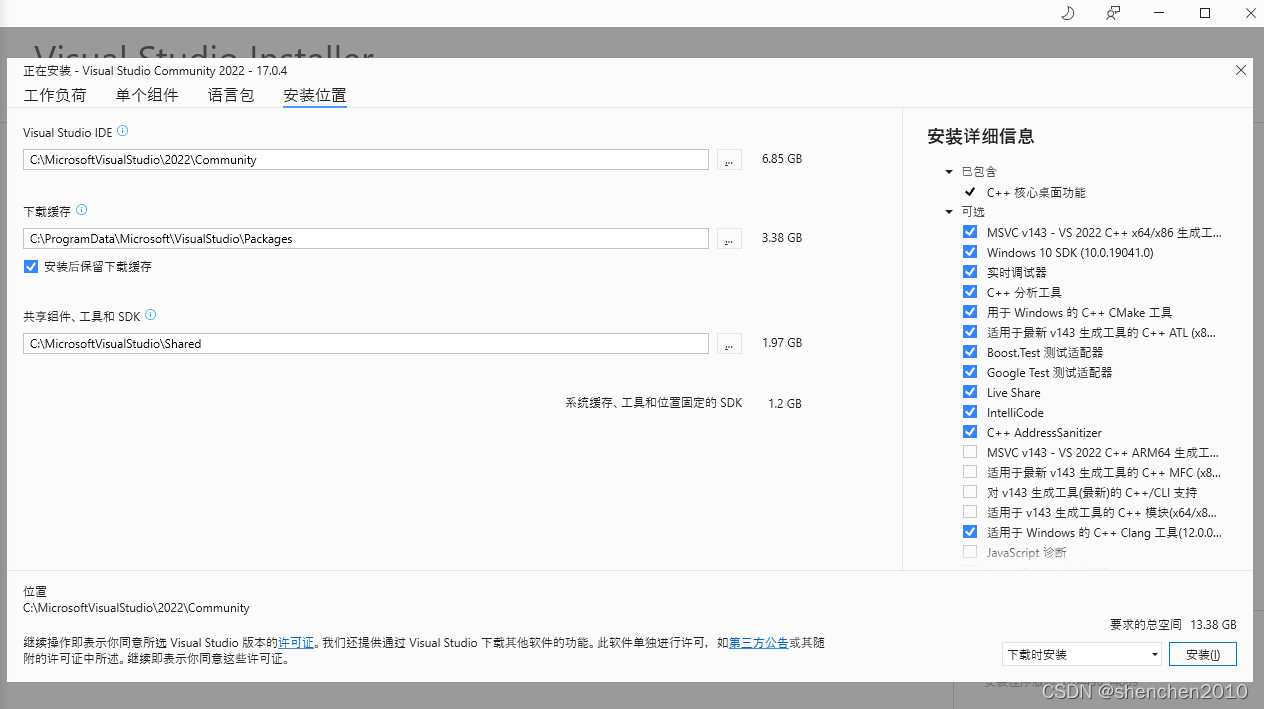Click the 安装 button

tap(1203, 654)
